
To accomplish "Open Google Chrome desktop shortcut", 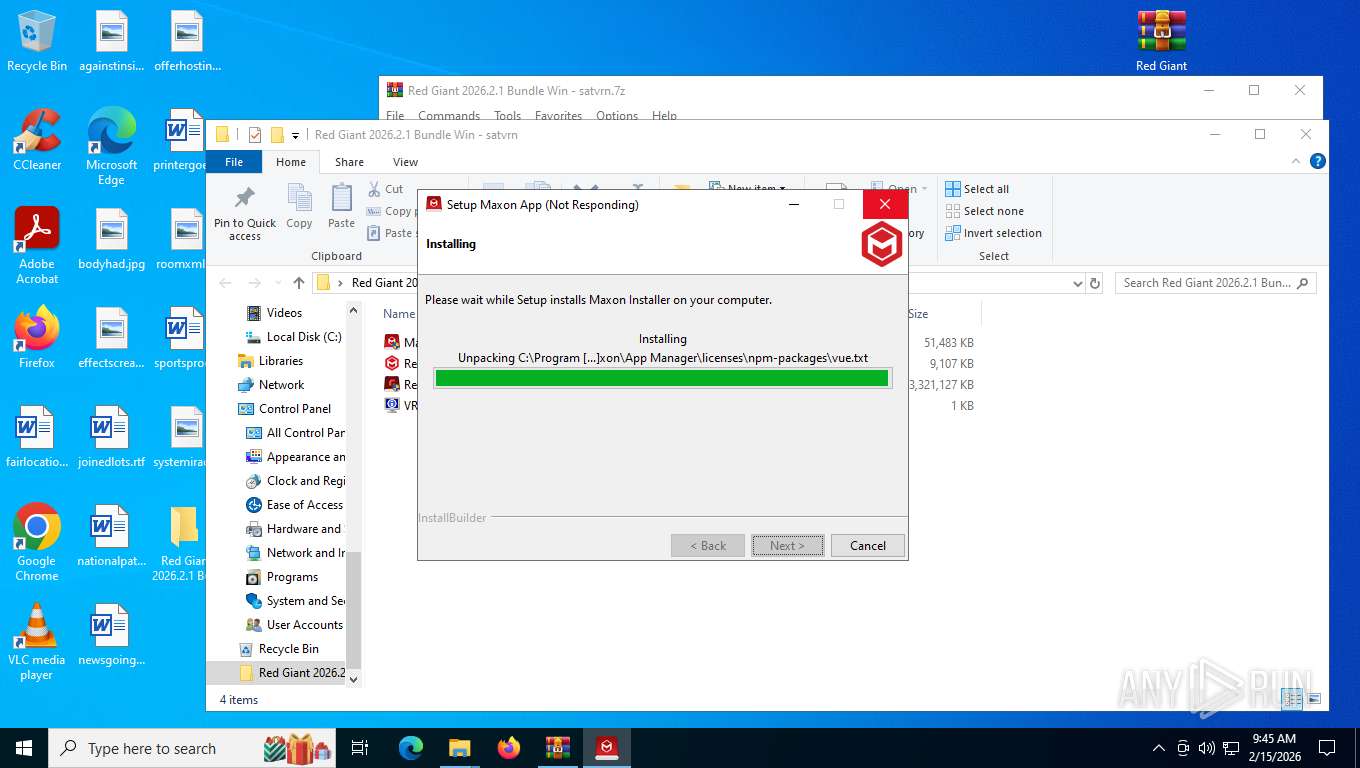I will [37, 543].
